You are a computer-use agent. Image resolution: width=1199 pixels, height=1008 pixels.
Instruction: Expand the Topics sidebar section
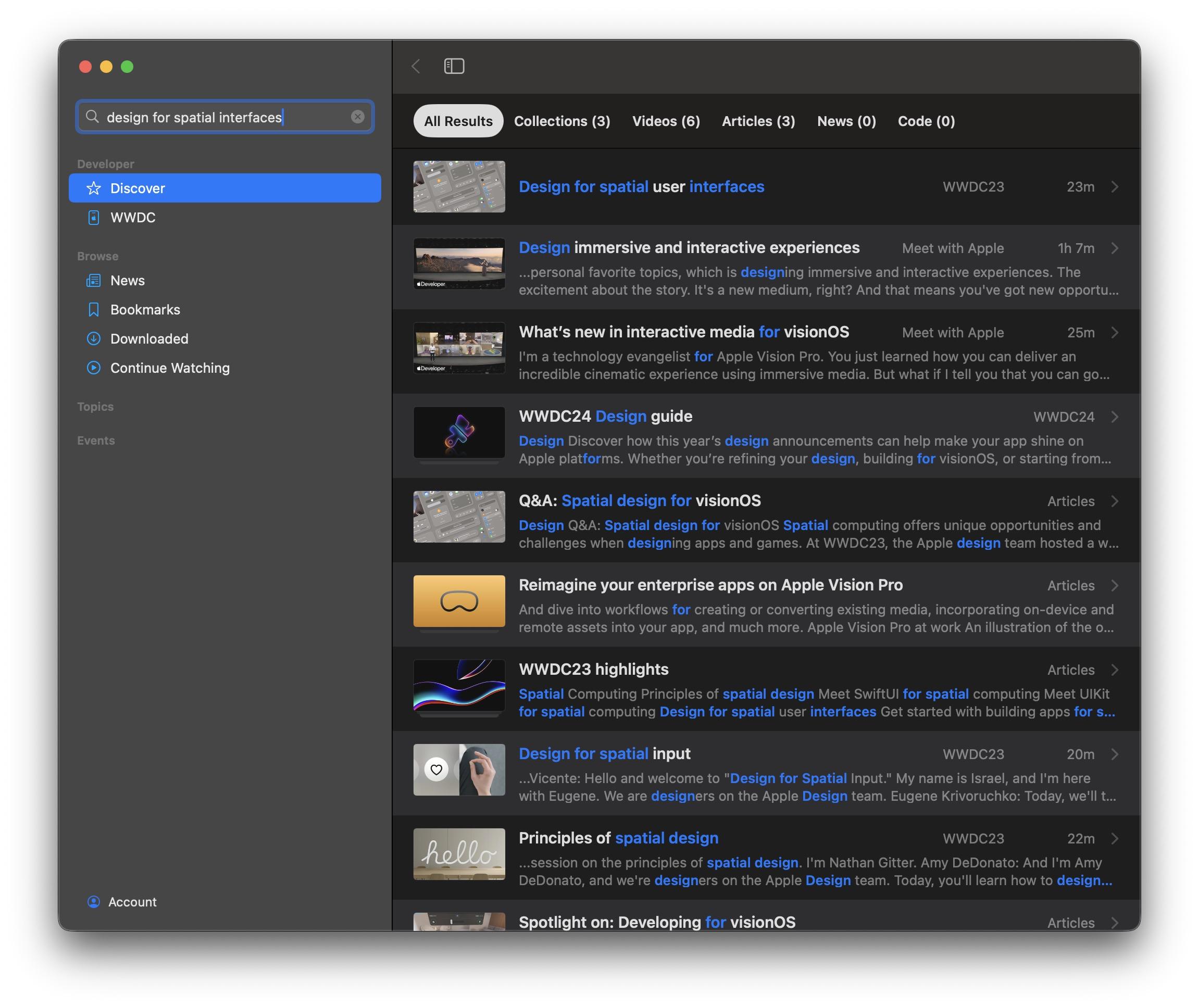[95, 406]
